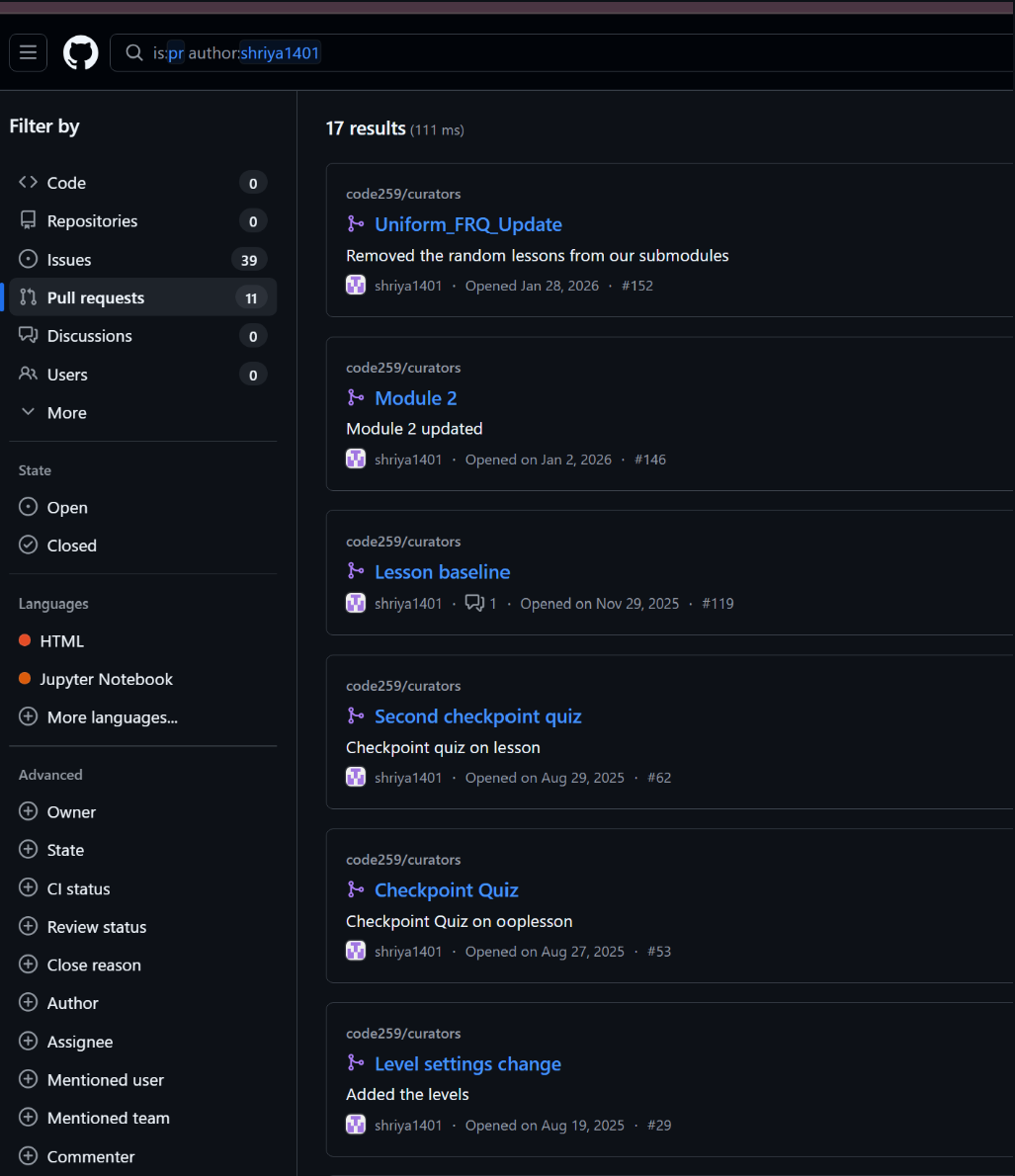This screenshot has width=1015, height=1176.
Task: Click the orange Jupyter Notebook language dot
Action: tap(25, 679)
